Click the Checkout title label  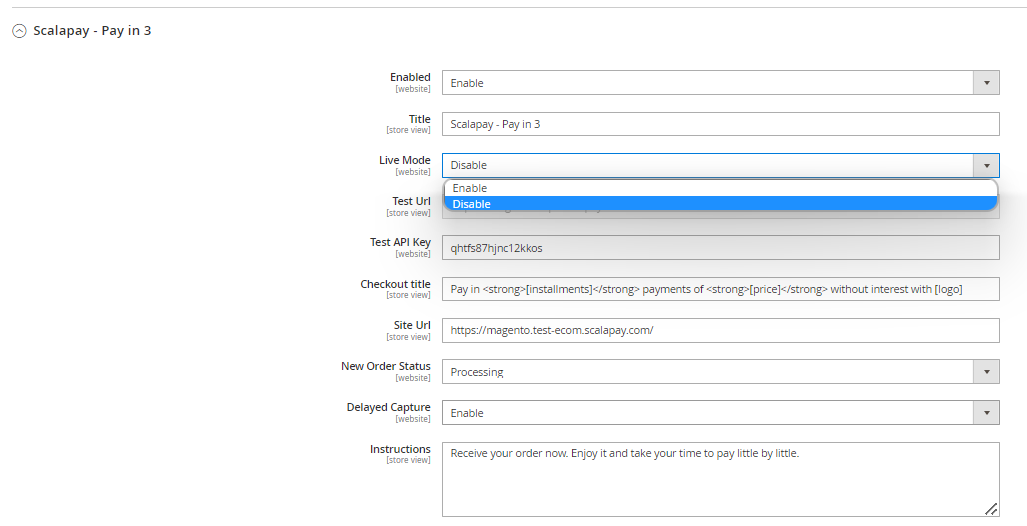click(396, 284)
